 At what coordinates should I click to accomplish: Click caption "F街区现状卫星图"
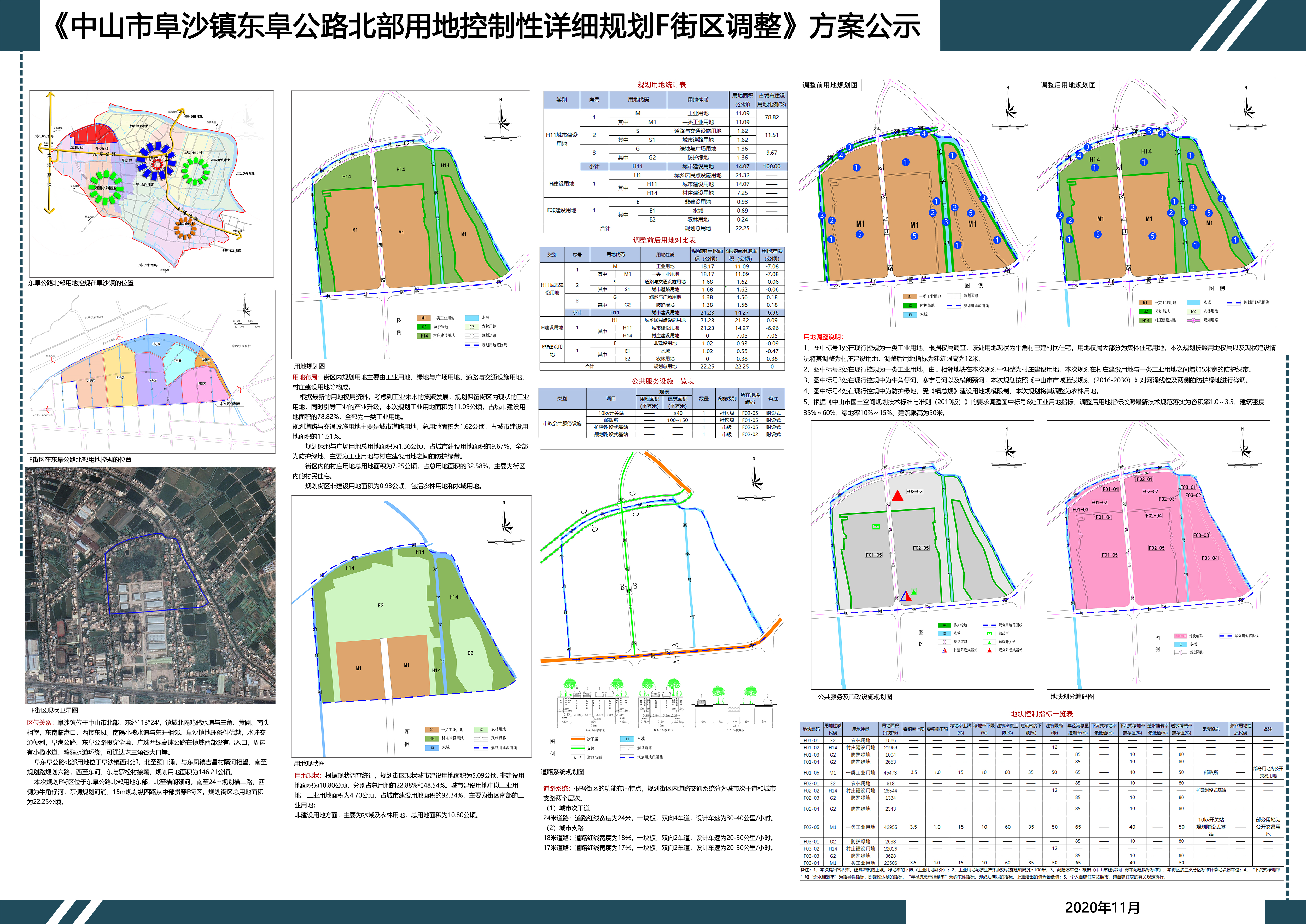click(55, 711)
